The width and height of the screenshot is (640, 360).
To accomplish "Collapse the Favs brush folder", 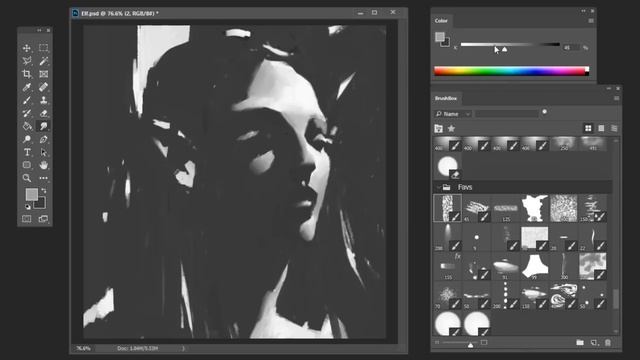I will click(x=439, y=187).
